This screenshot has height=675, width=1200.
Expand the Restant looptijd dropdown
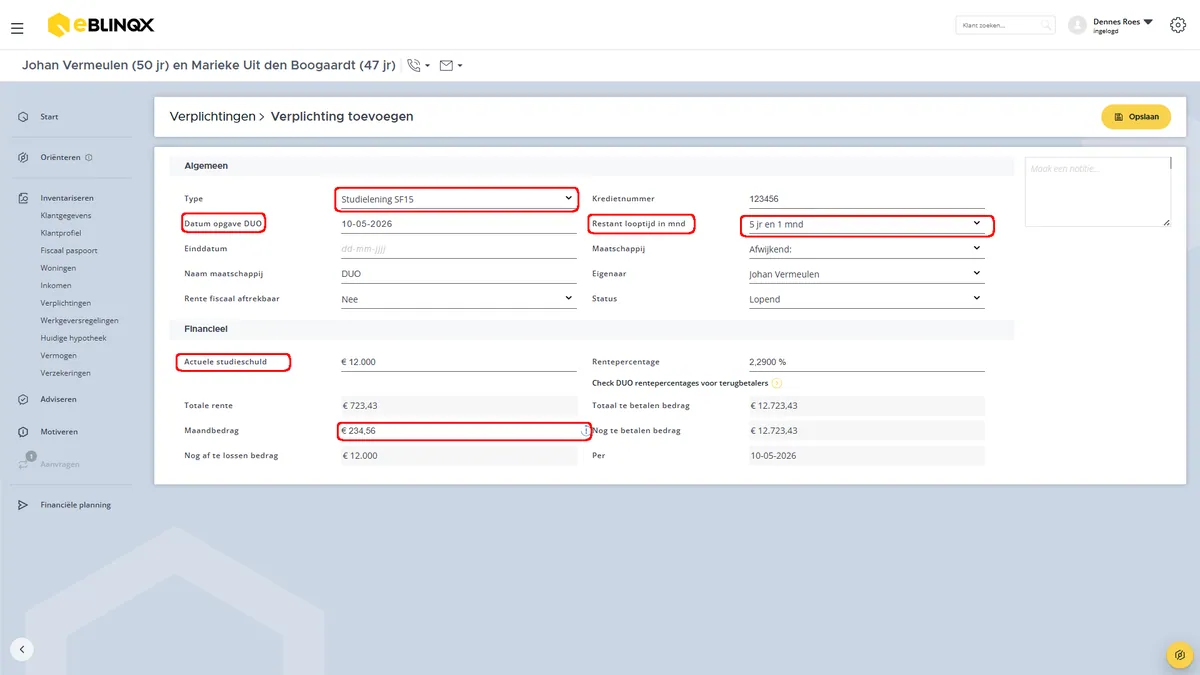866,224
